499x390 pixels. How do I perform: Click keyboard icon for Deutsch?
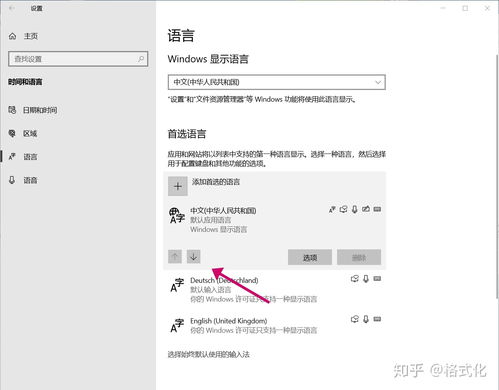(x=377, y=279)
